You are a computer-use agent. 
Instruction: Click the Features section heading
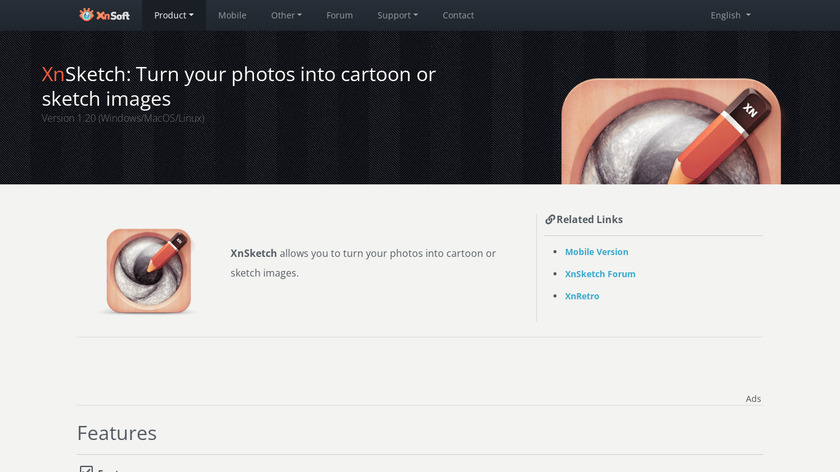pyautogui.click(x=117, y=433)
